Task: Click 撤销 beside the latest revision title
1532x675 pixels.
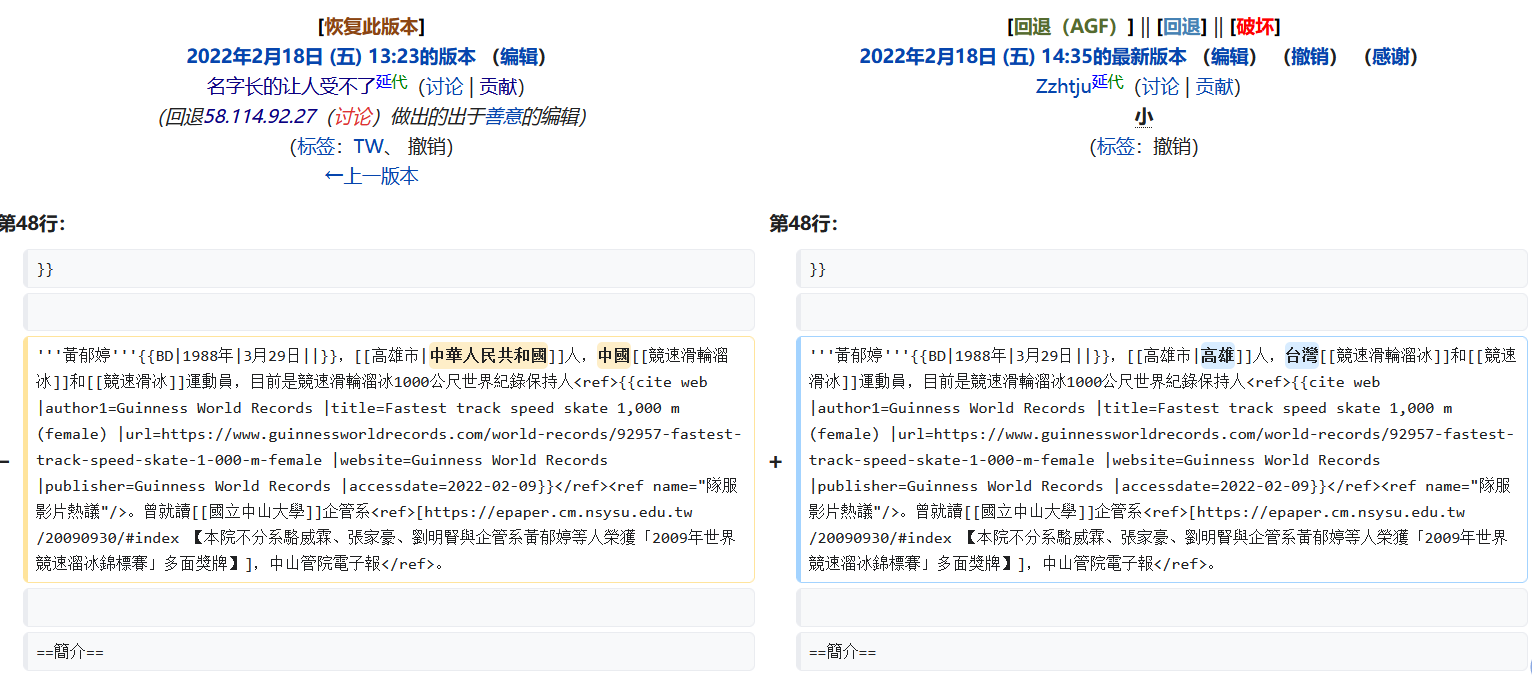Action: click(1310, 56)
